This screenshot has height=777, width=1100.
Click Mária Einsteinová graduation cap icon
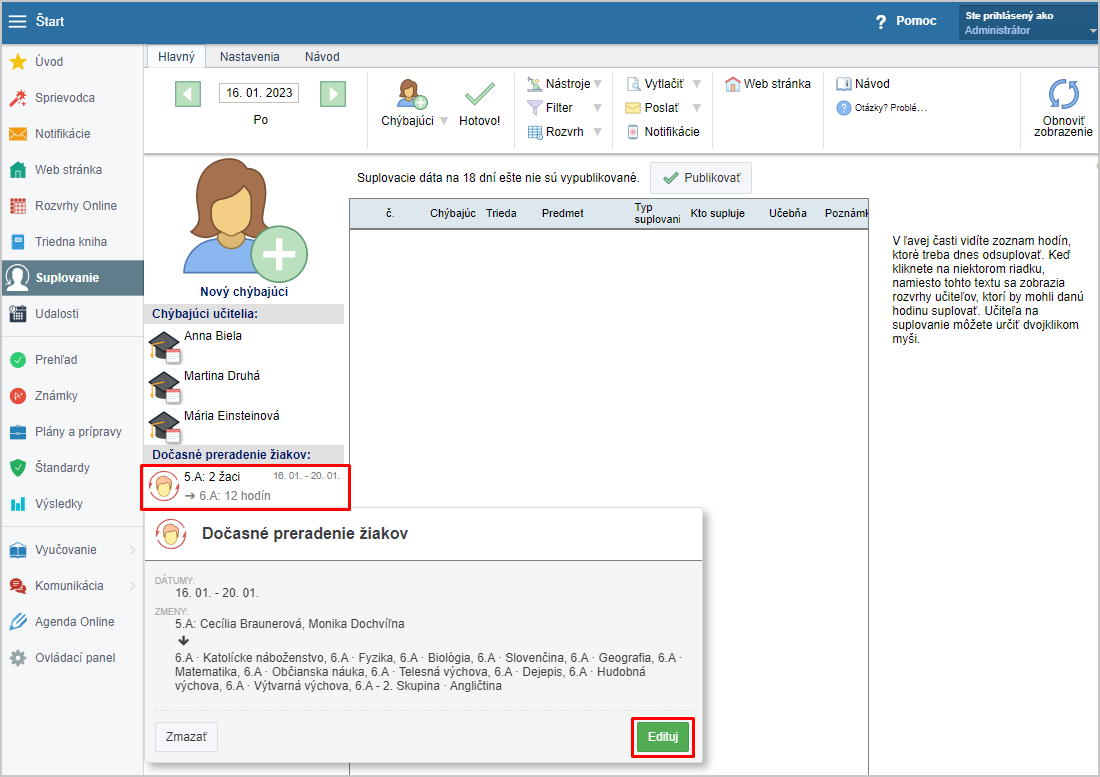[x=165, y=426]
